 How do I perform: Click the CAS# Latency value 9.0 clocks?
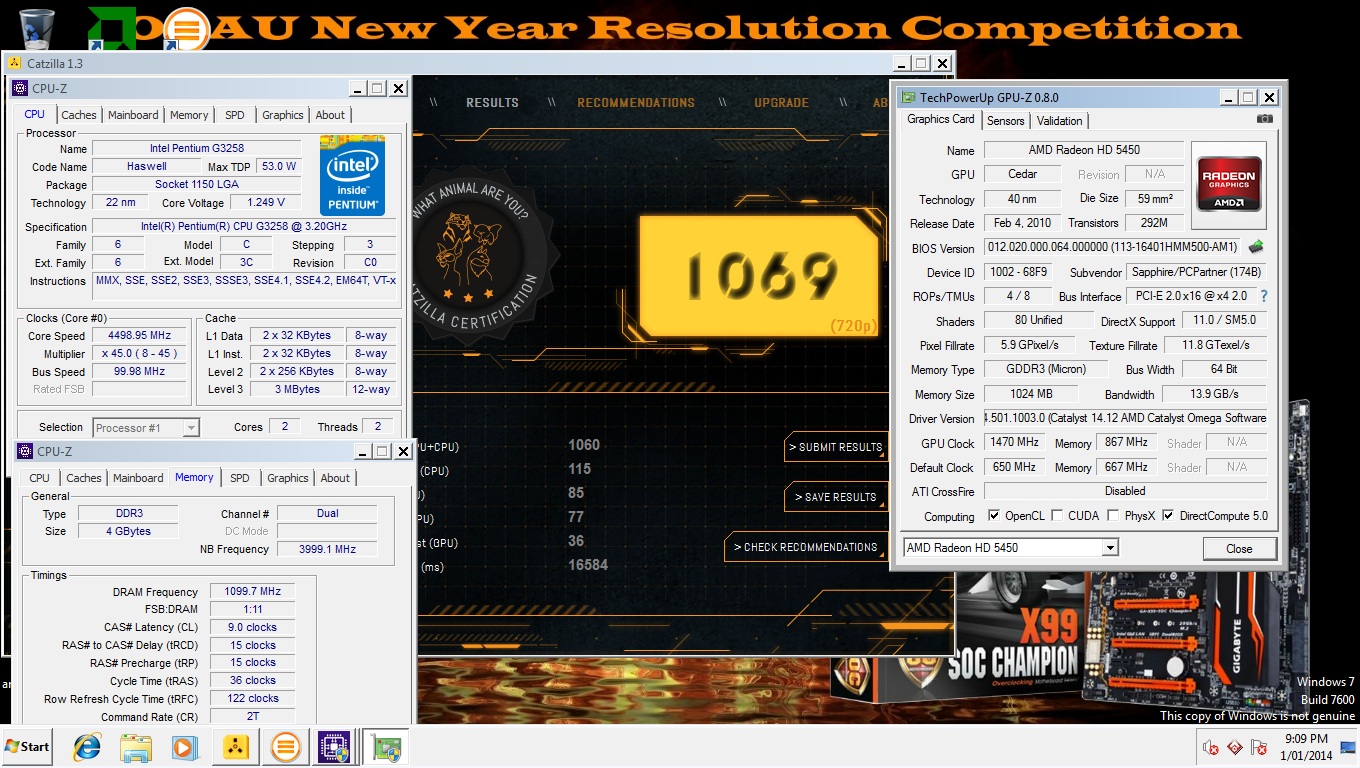(253, 628)
